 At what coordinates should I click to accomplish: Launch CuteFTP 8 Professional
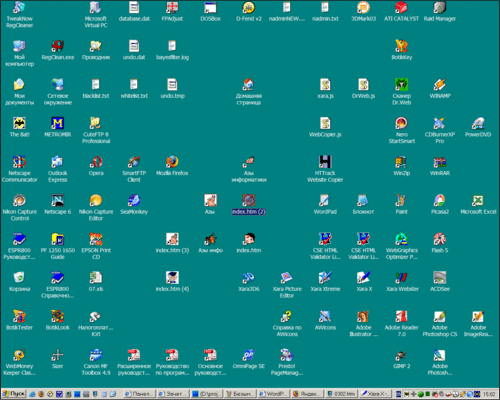click(96, 123)
